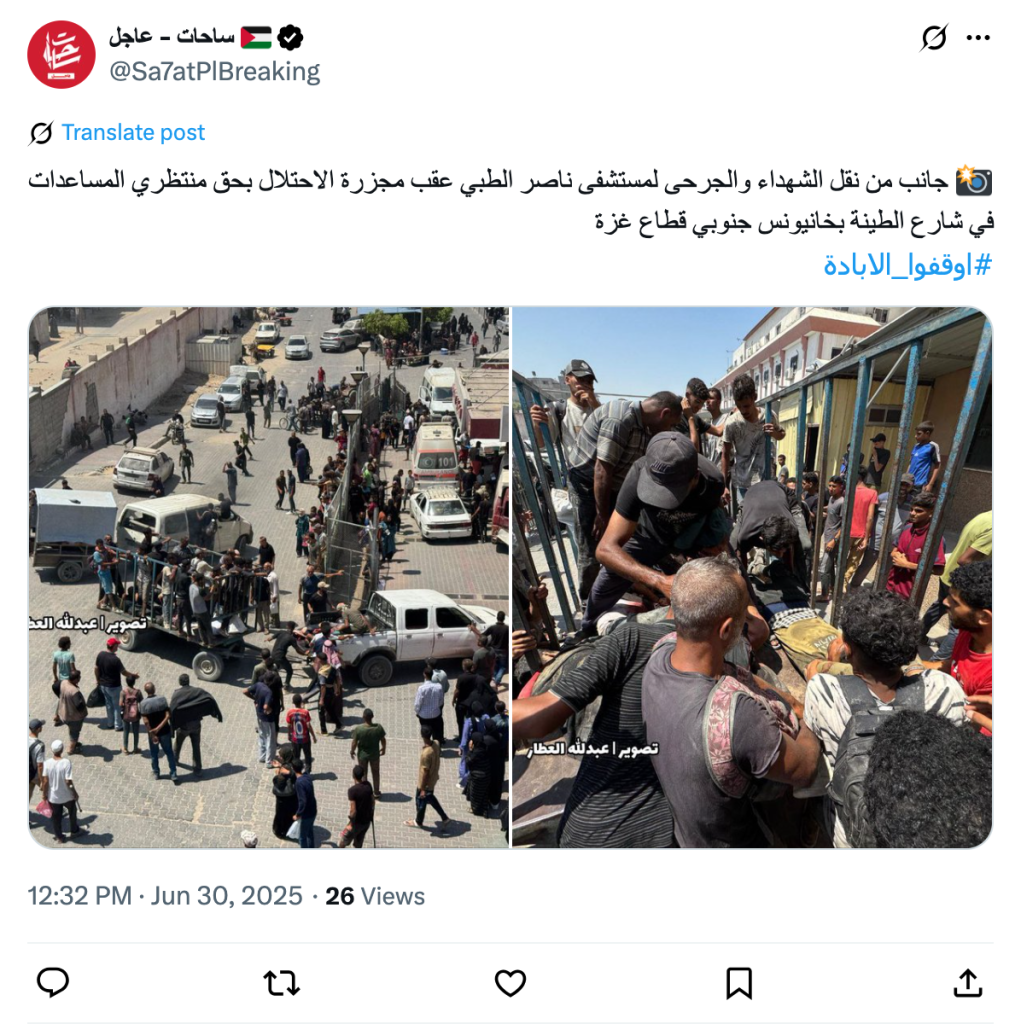The image size is (1021, 1024).
Task: Repost this tweet with the retweet icon
Action: tap(282, 983)
